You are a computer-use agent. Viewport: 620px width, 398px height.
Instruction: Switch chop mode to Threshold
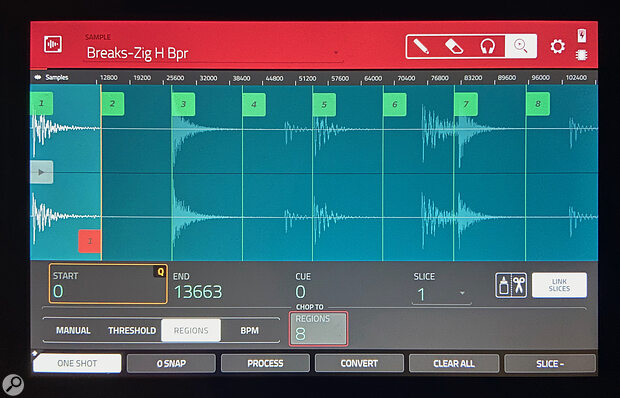pyautogui.click(x=132, y=330)
